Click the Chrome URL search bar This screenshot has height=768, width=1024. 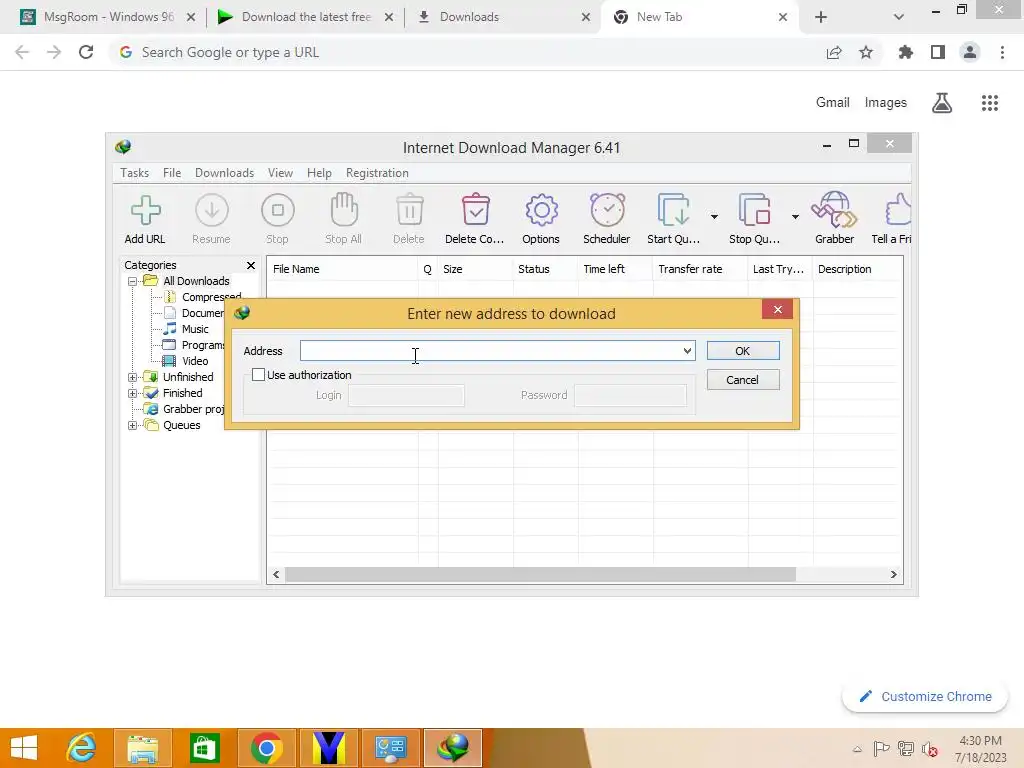coord(464,52)
